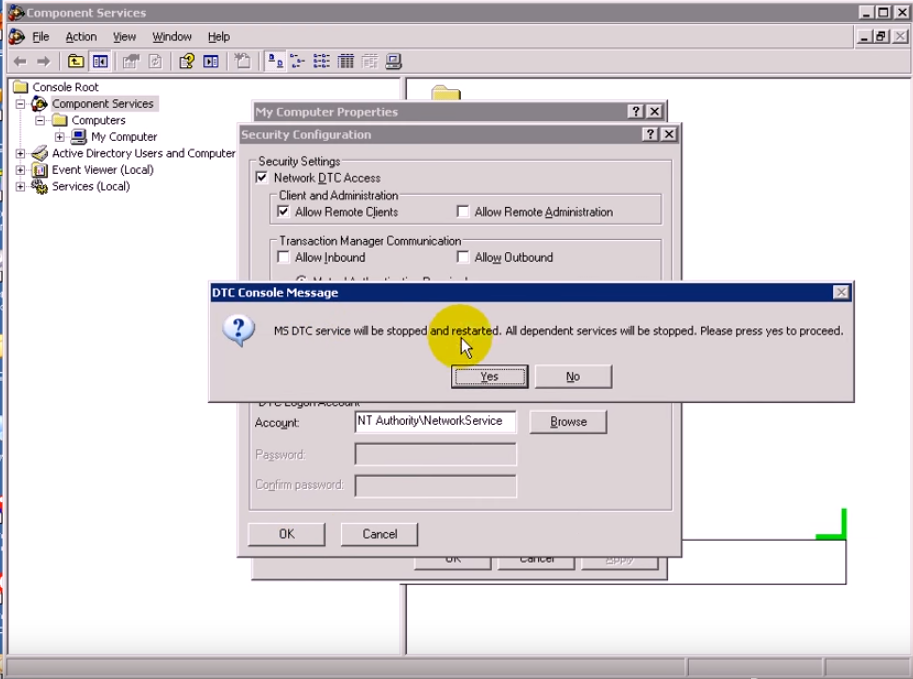This screenshot has width=913, height=679.
Task: Click No in DTC Console Message
Action: (573, 377)
